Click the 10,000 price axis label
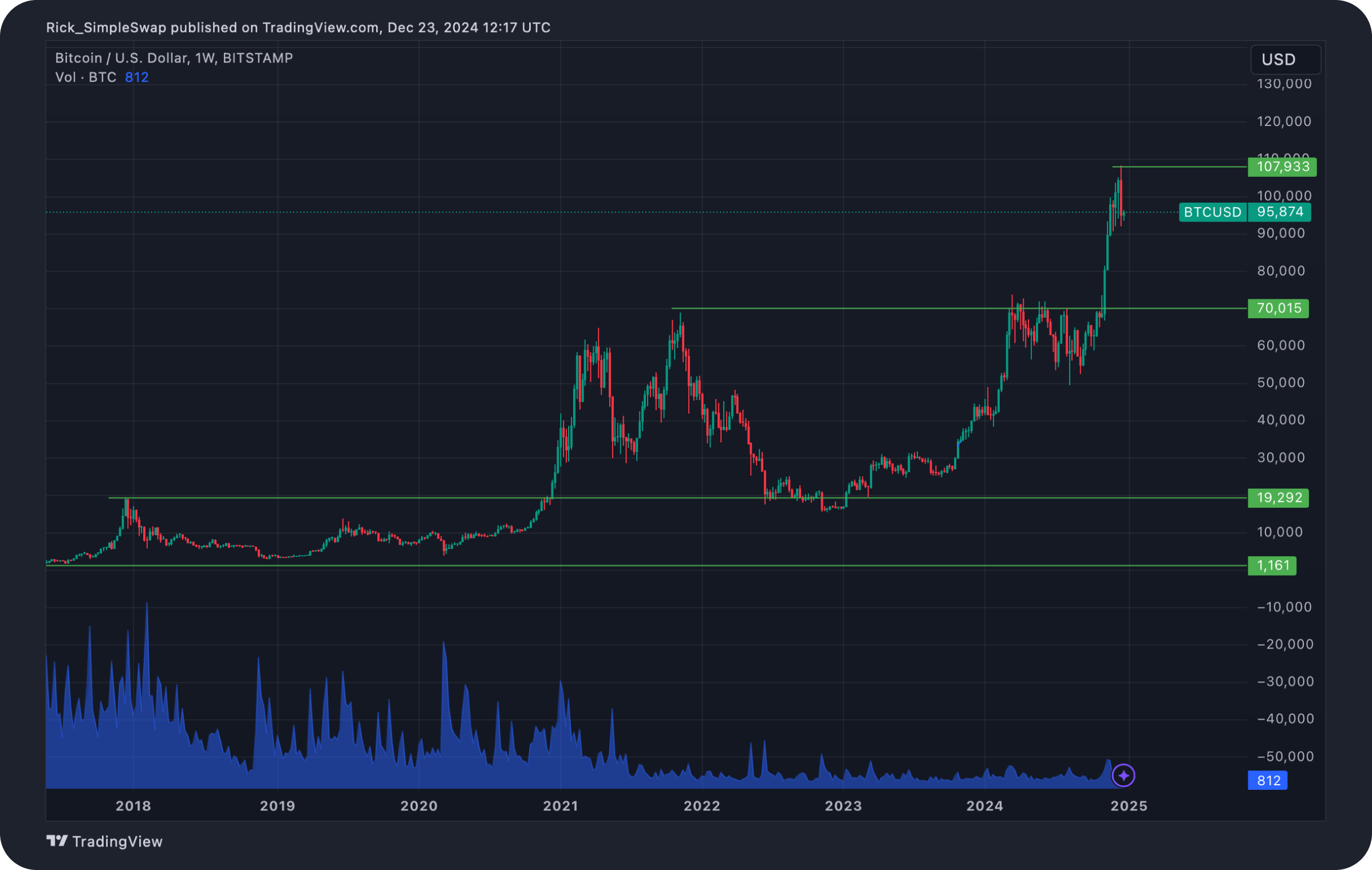 pos(1280,532)
